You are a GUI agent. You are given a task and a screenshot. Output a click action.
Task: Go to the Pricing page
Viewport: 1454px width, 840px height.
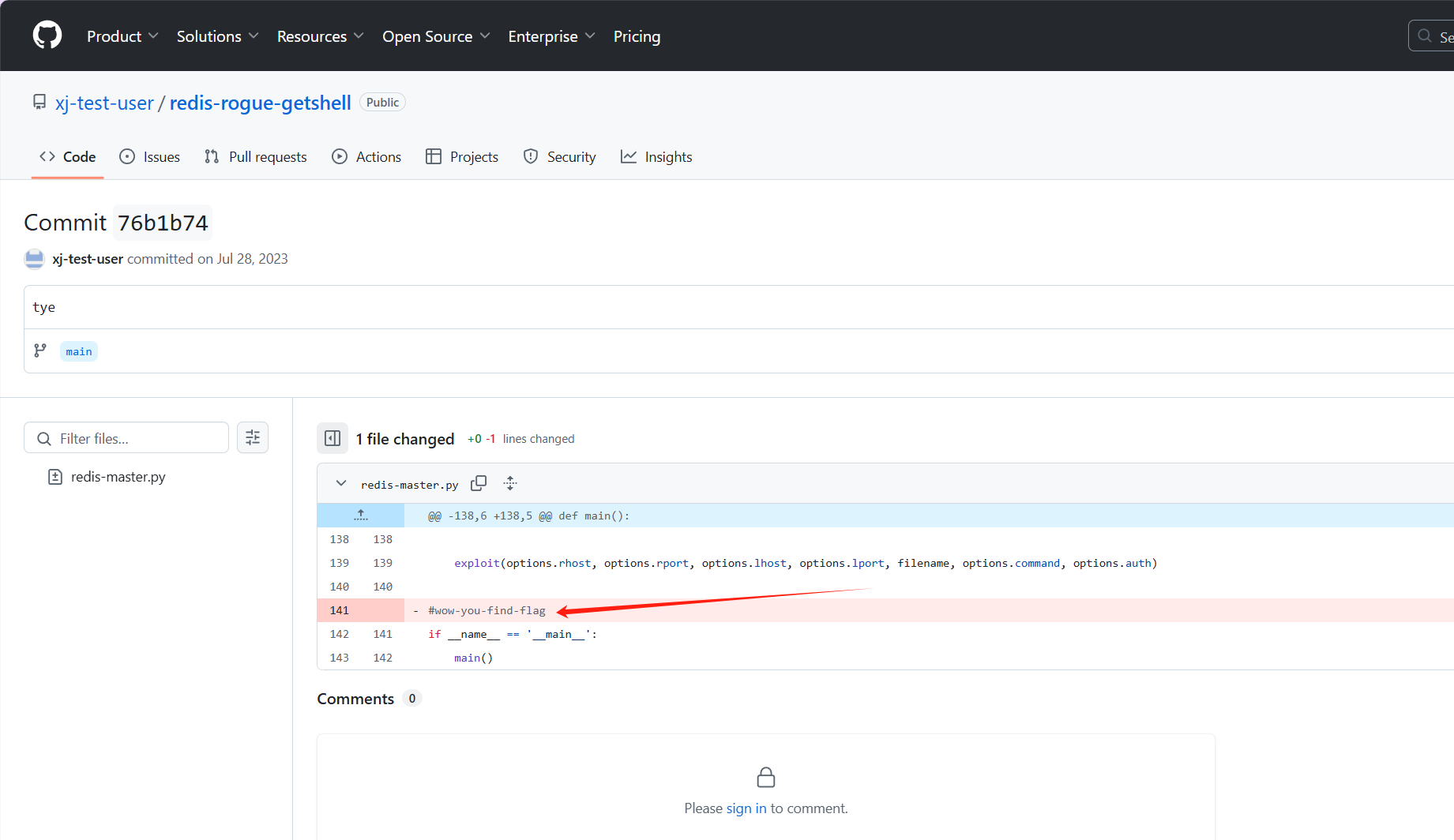point(637,36)
